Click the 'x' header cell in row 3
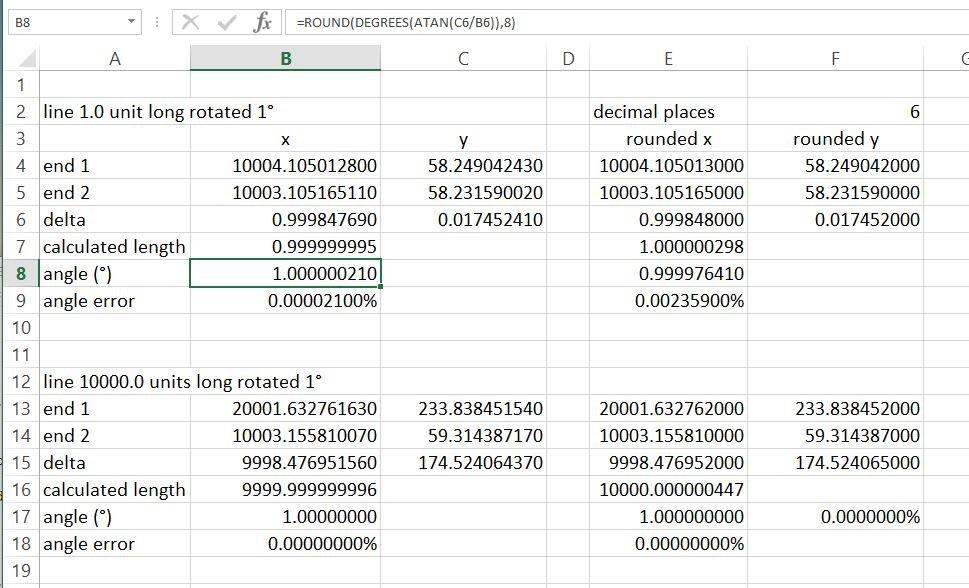 [x=286, y=138]
